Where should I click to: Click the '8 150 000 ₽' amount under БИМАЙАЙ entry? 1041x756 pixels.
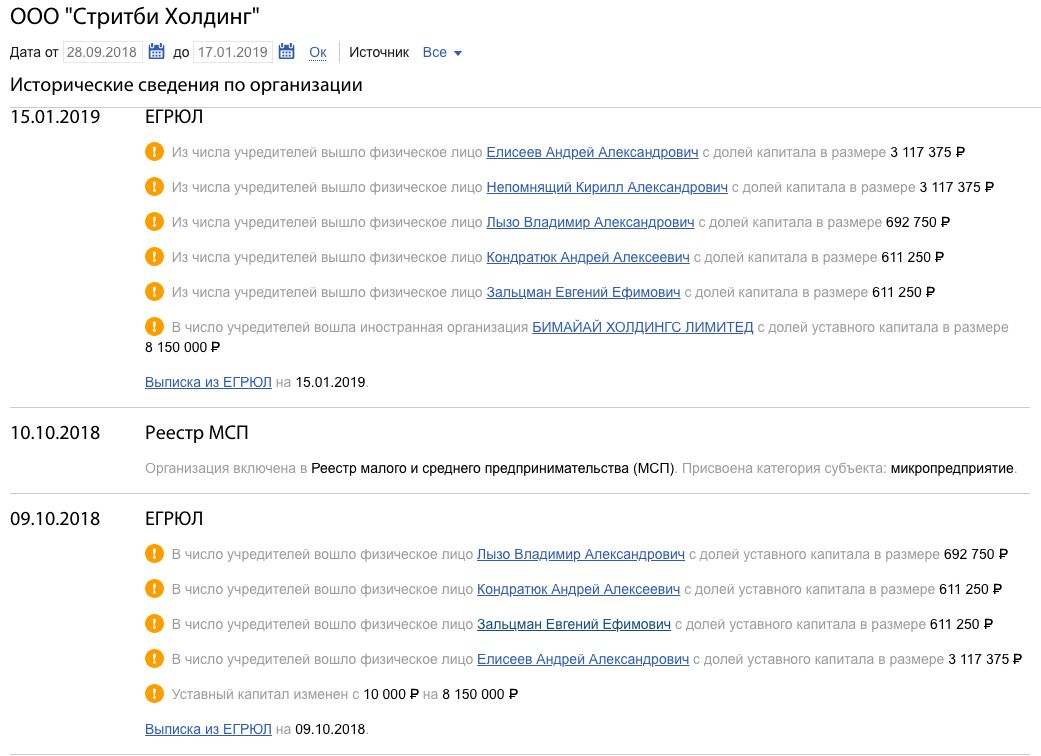click(x=183, y=347)
